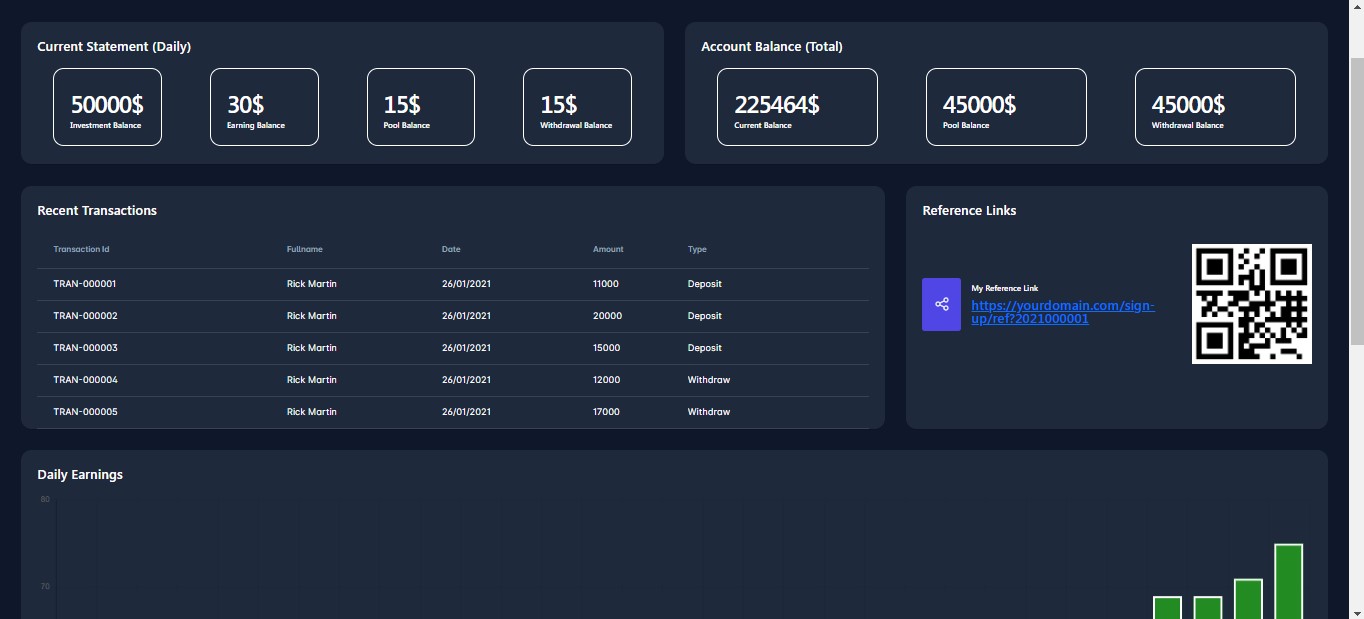1364x619 pixels.
Task: Click the total 45000$ Pool Balance card
Action: [x=1005, y=107]
